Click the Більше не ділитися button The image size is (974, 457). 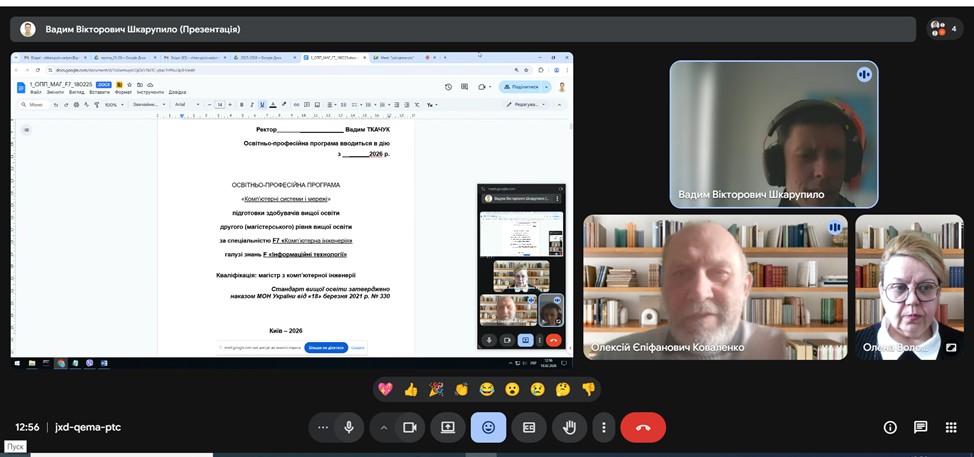[x=326, y=348]
